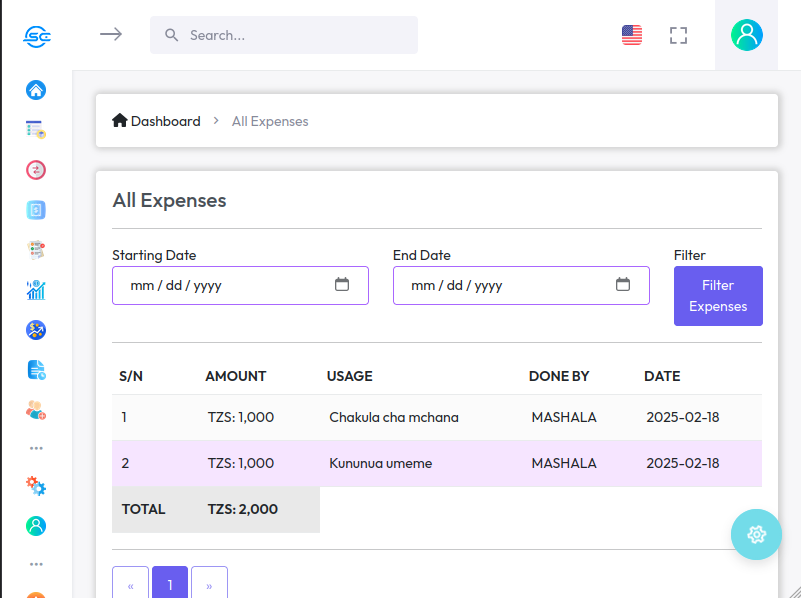The image size is (801, 598).
Task: Click the home icon in the sidebar
Action: tap(36, 90)
